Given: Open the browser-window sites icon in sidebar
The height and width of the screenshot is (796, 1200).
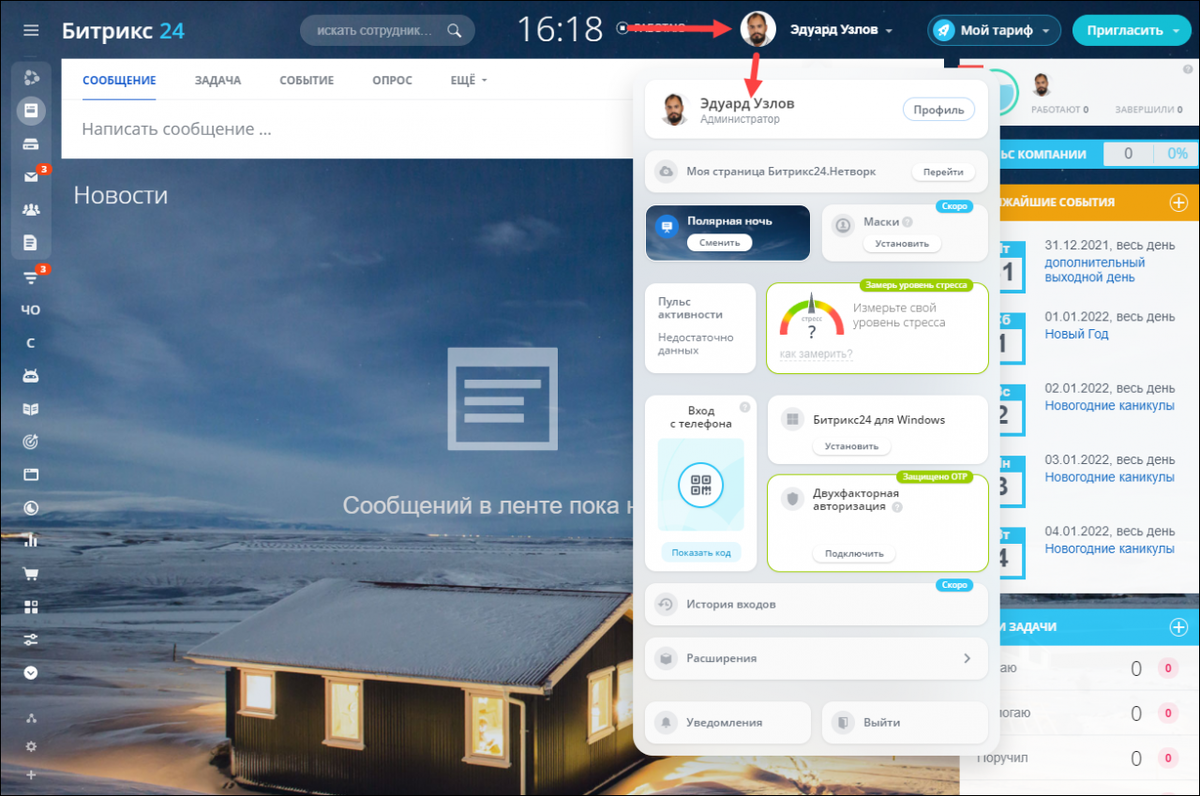Looking at the screenshot, I should [31, 474].
